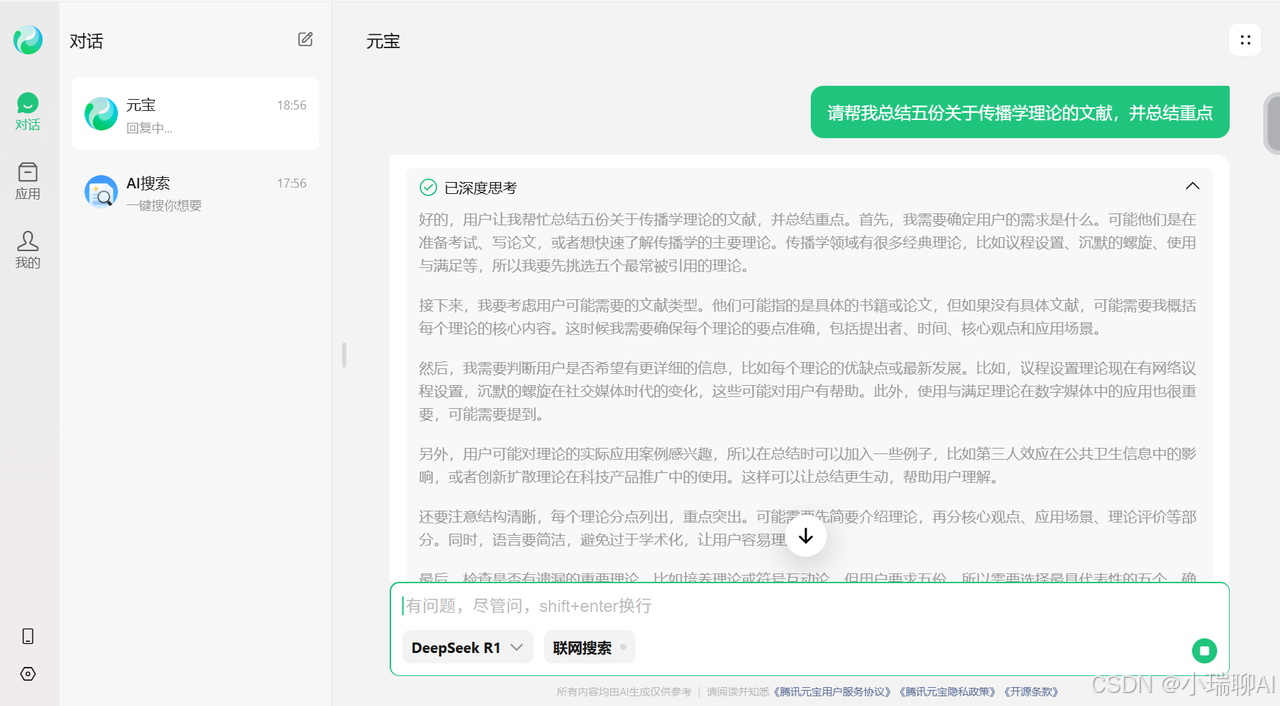Click the Yuanbao logo at top left
Viewport: 1280px width, 706px height.
28,40
